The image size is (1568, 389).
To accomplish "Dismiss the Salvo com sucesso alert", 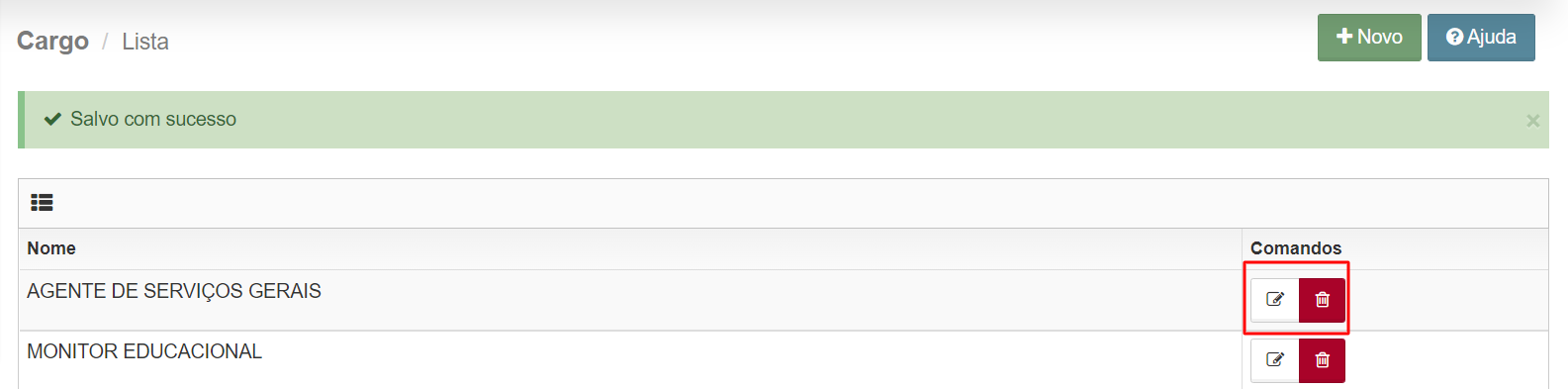I will pyautogui.click(x=1532, y=121).
